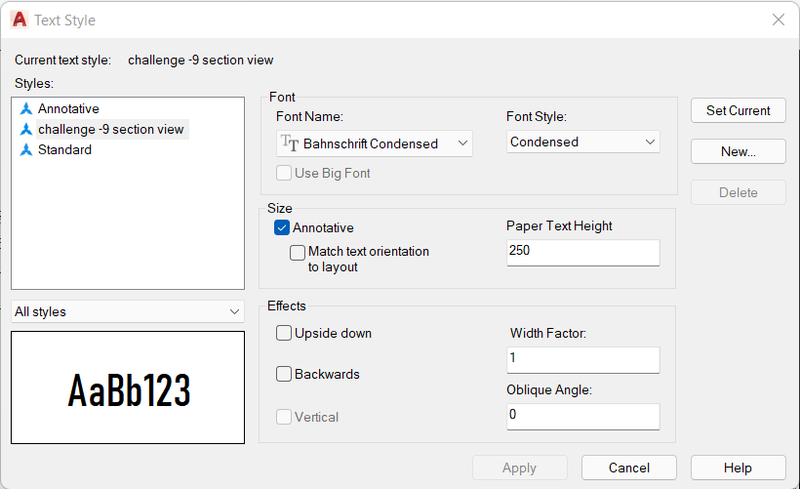Click the AaBb123 font preview box
The width and height of the screenshot is (800, 489).
tap(128, 387)
